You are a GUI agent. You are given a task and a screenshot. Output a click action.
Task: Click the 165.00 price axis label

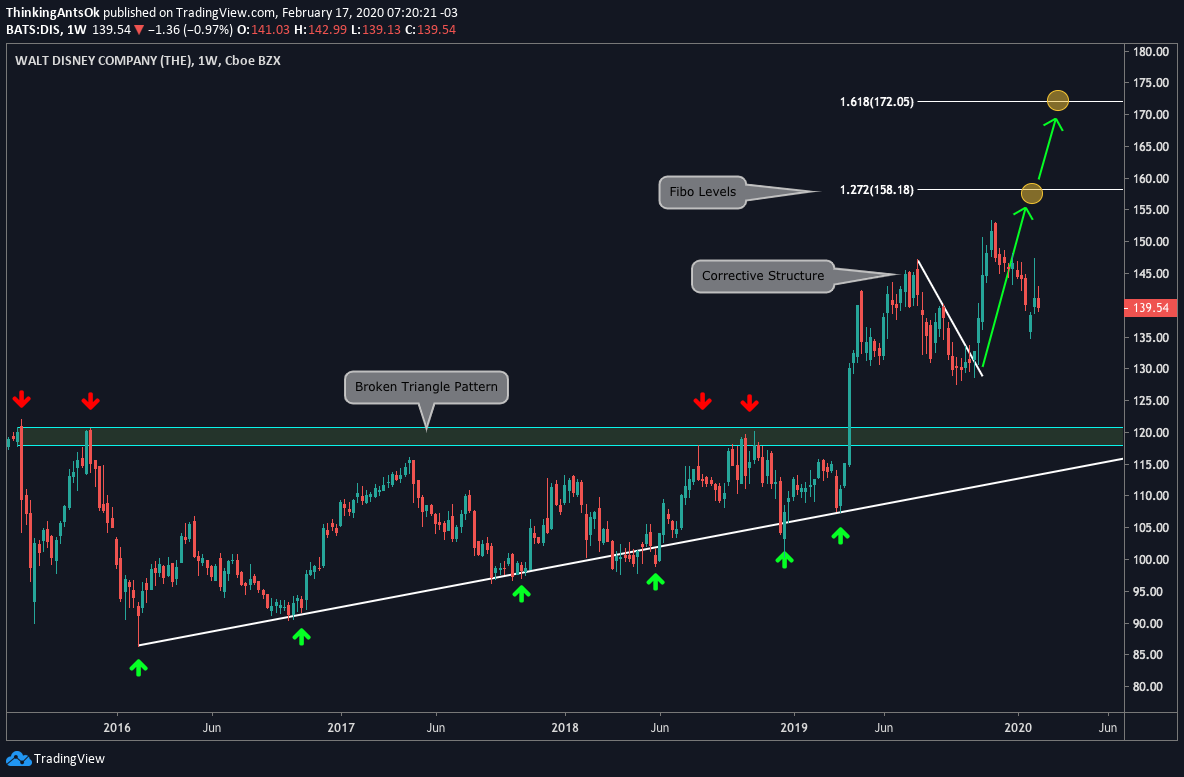point(1151,146)
